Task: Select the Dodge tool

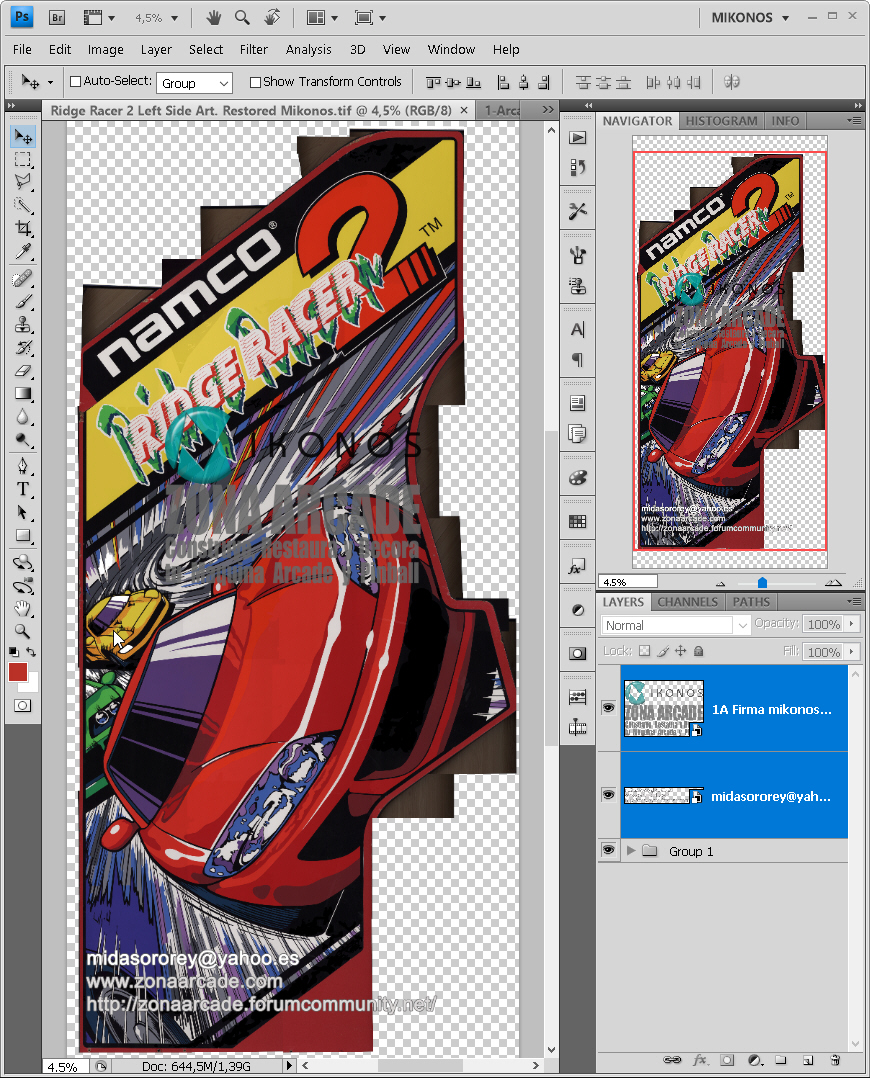Action: click(x=23, y=439)
